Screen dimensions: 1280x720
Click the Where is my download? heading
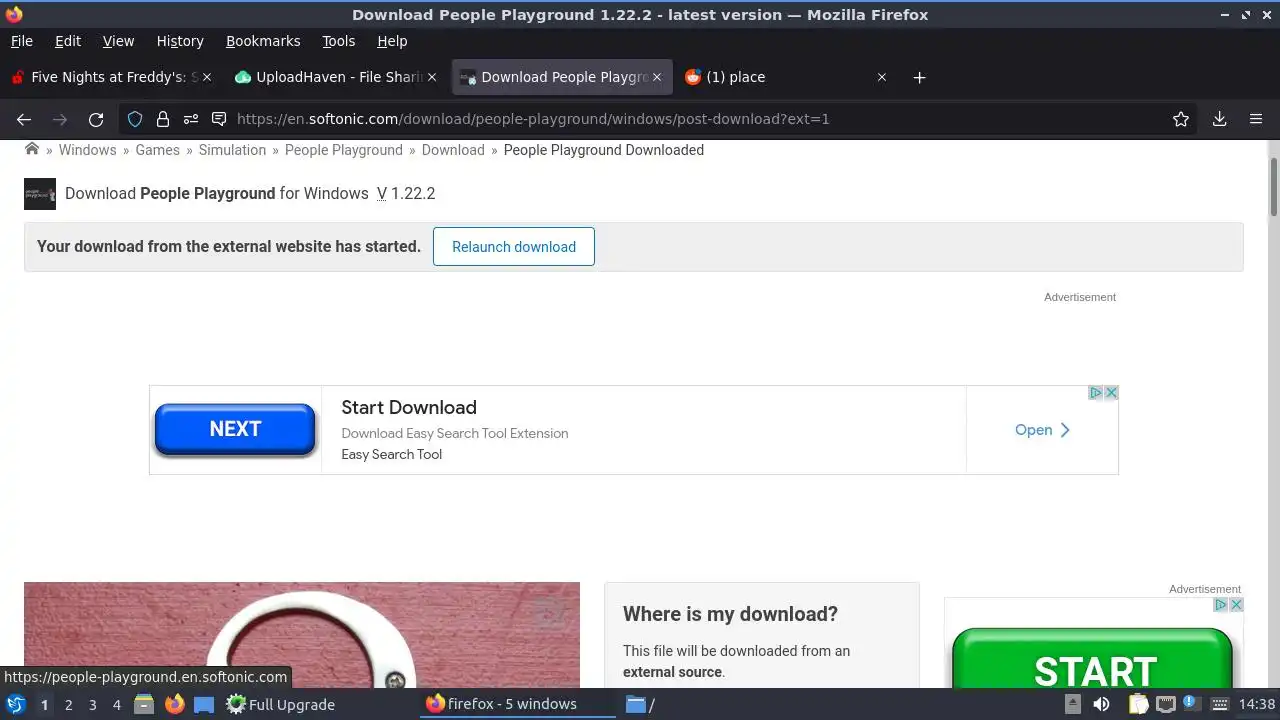click(x=730, y=614)
